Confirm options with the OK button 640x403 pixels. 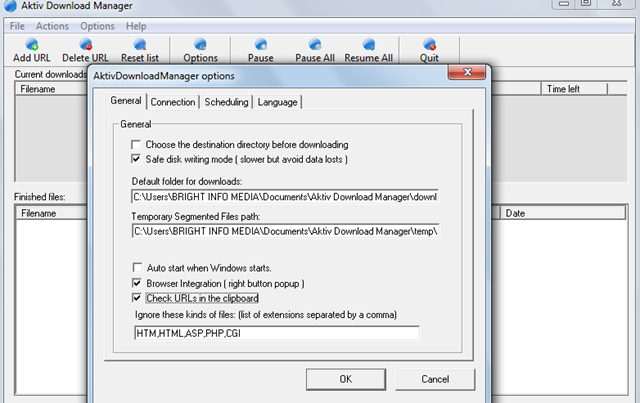346,379
